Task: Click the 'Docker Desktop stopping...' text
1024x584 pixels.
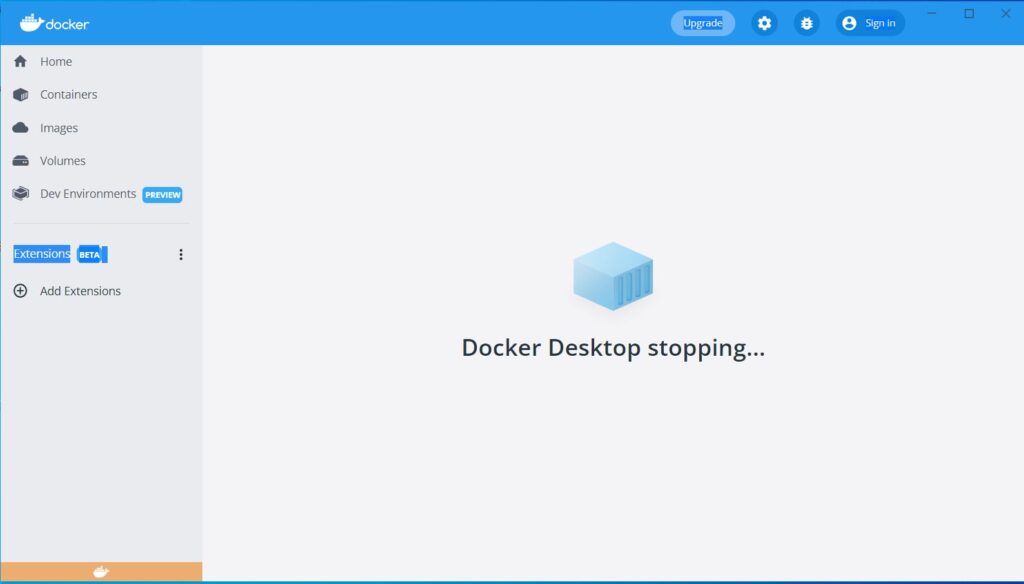Action: (613, 348)
